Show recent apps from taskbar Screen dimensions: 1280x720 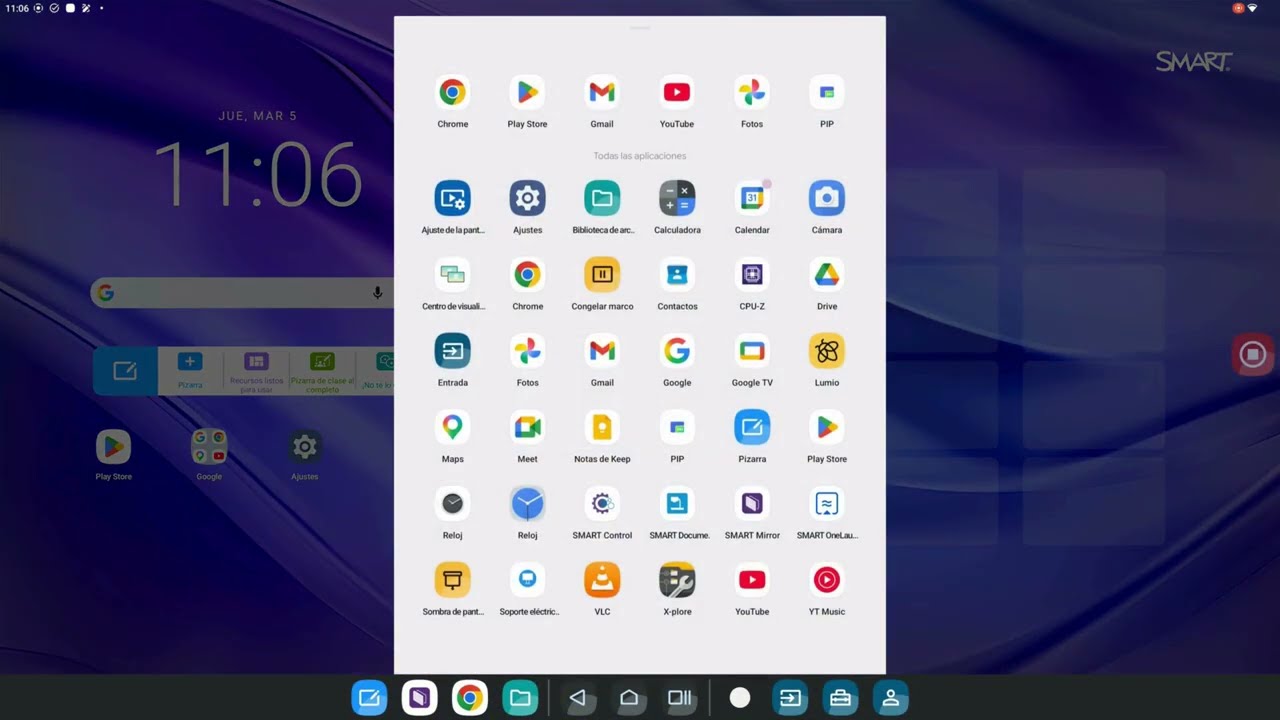click(680, 698)
